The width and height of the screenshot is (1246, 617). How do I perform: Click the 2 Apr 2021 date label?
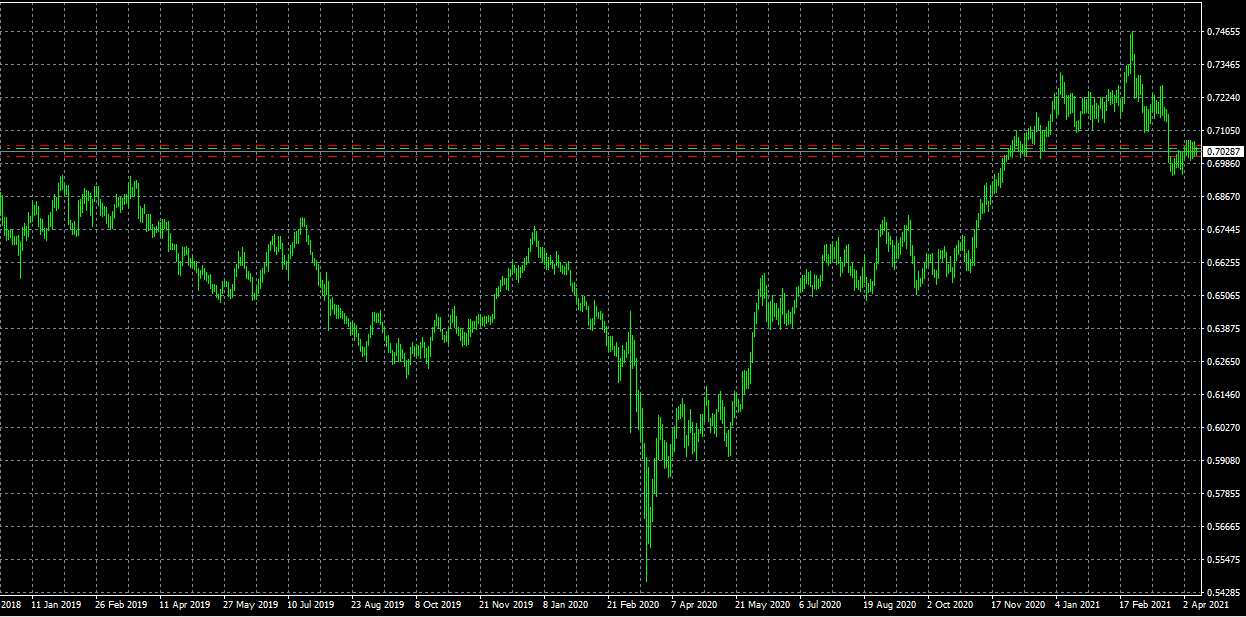pos(1205,605)
